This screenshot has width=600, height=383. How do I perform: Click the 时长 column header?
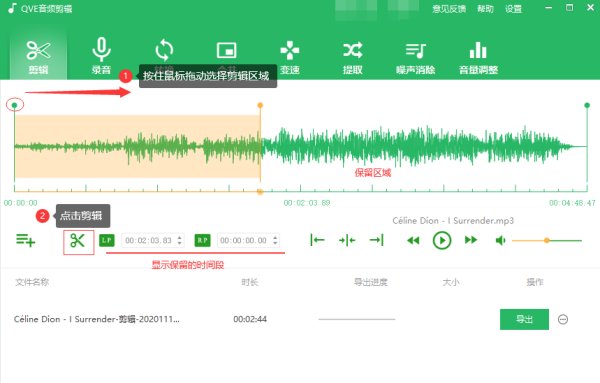(250, 282)
